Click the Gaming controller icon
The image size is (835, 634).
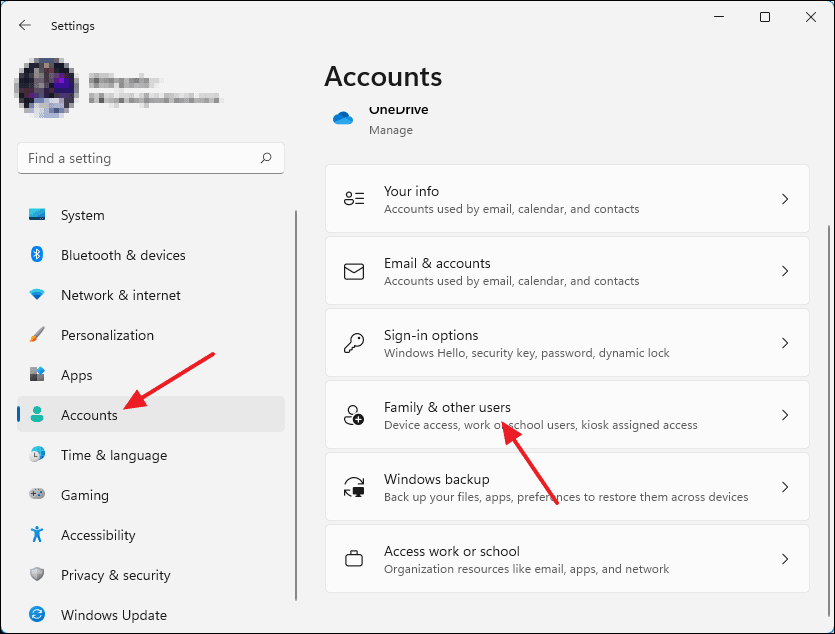pos(37,494)
